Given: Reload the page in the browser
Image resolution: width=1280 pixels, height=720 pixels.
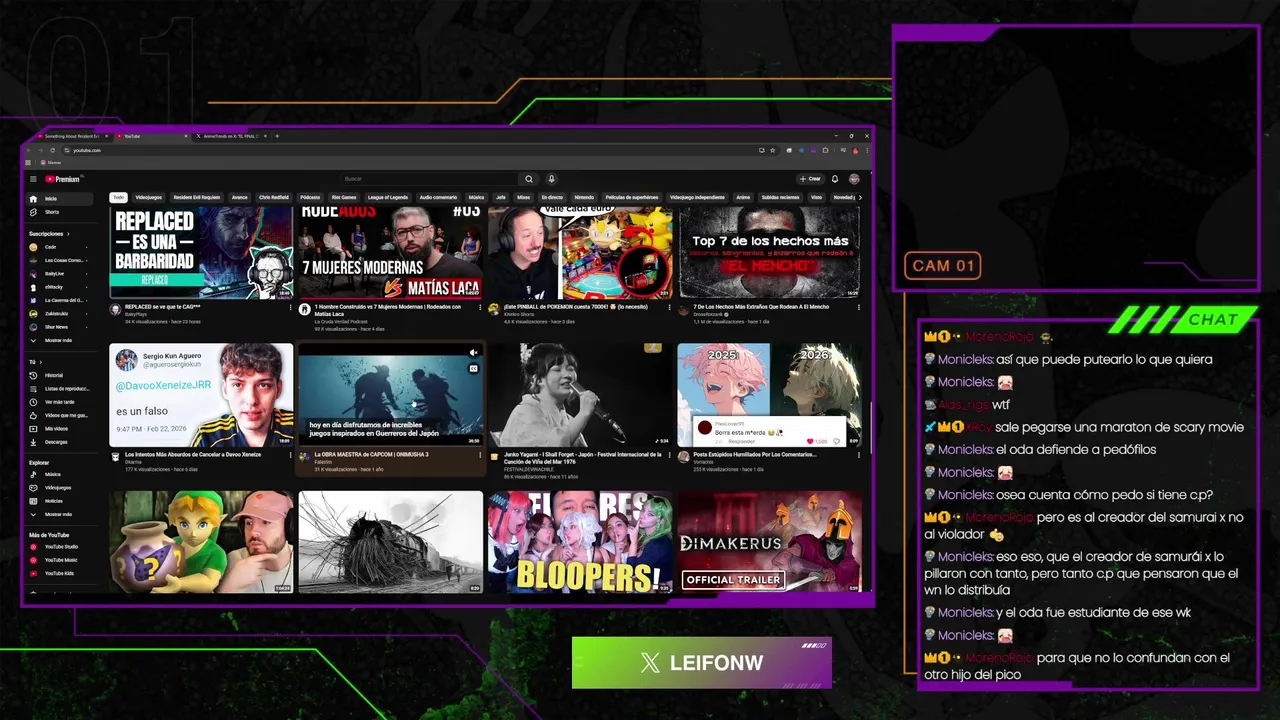Looking at the screenshot, I should [53, 150].
